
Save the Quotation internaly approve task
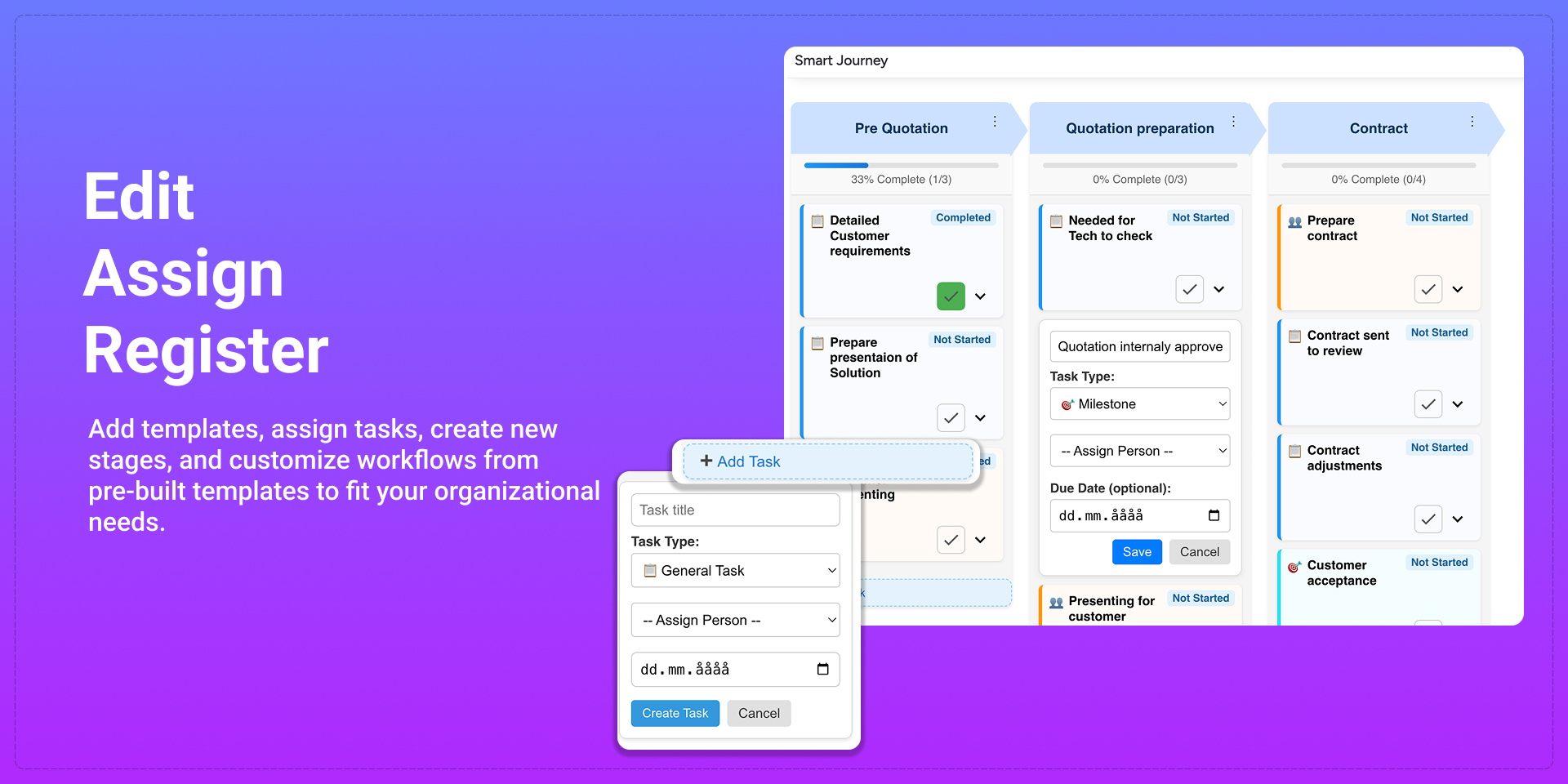click(1136, 552)
